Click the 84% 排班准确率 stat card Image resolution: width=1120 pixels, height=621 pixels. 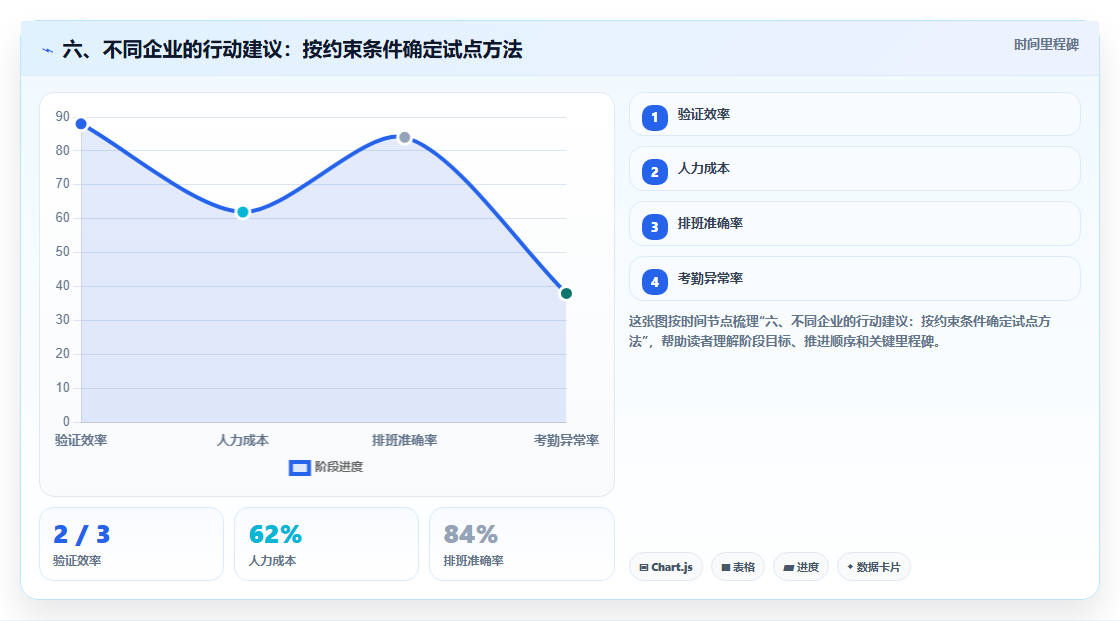click(521, 544)
